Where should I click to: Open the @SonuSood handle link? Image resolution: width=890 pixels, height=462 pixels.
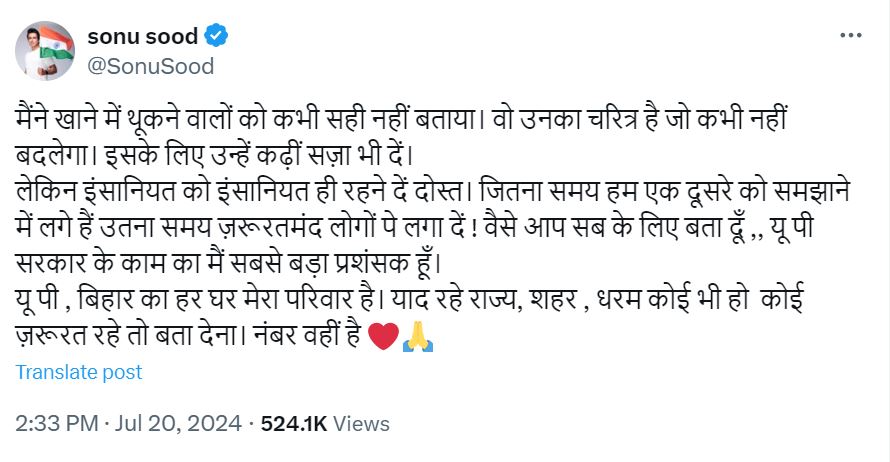(x=151, y=66)
